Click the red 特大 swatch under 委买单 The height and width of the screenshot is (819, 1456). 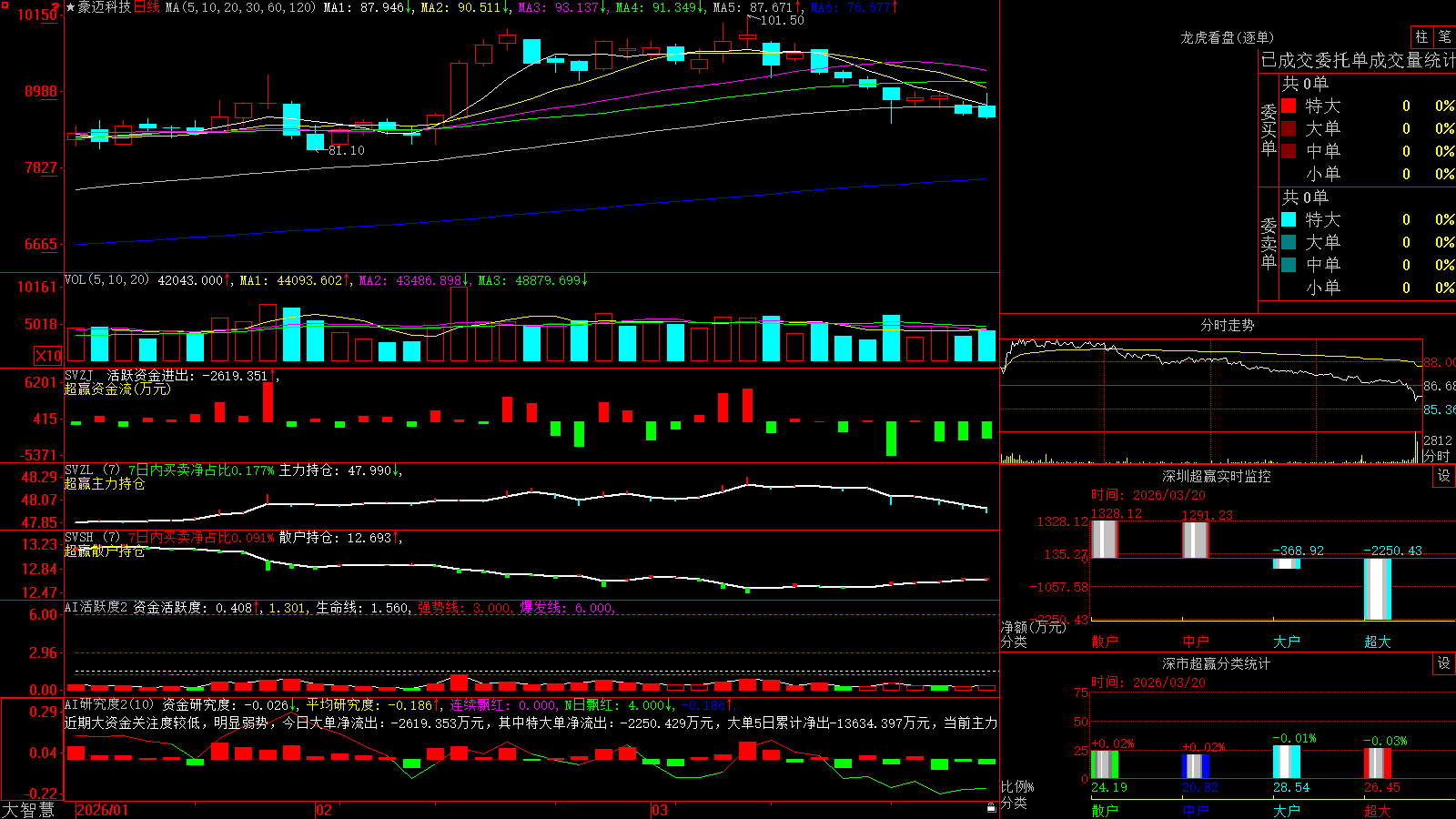click(1289, 106)
